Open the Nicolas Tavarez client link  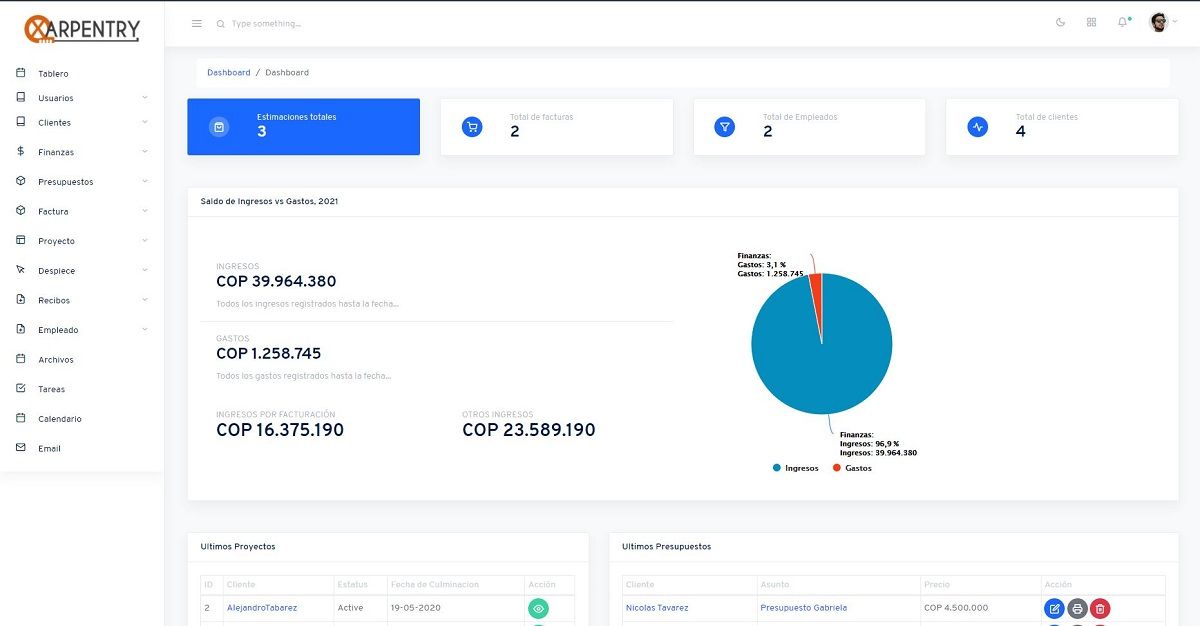(656, 608)
